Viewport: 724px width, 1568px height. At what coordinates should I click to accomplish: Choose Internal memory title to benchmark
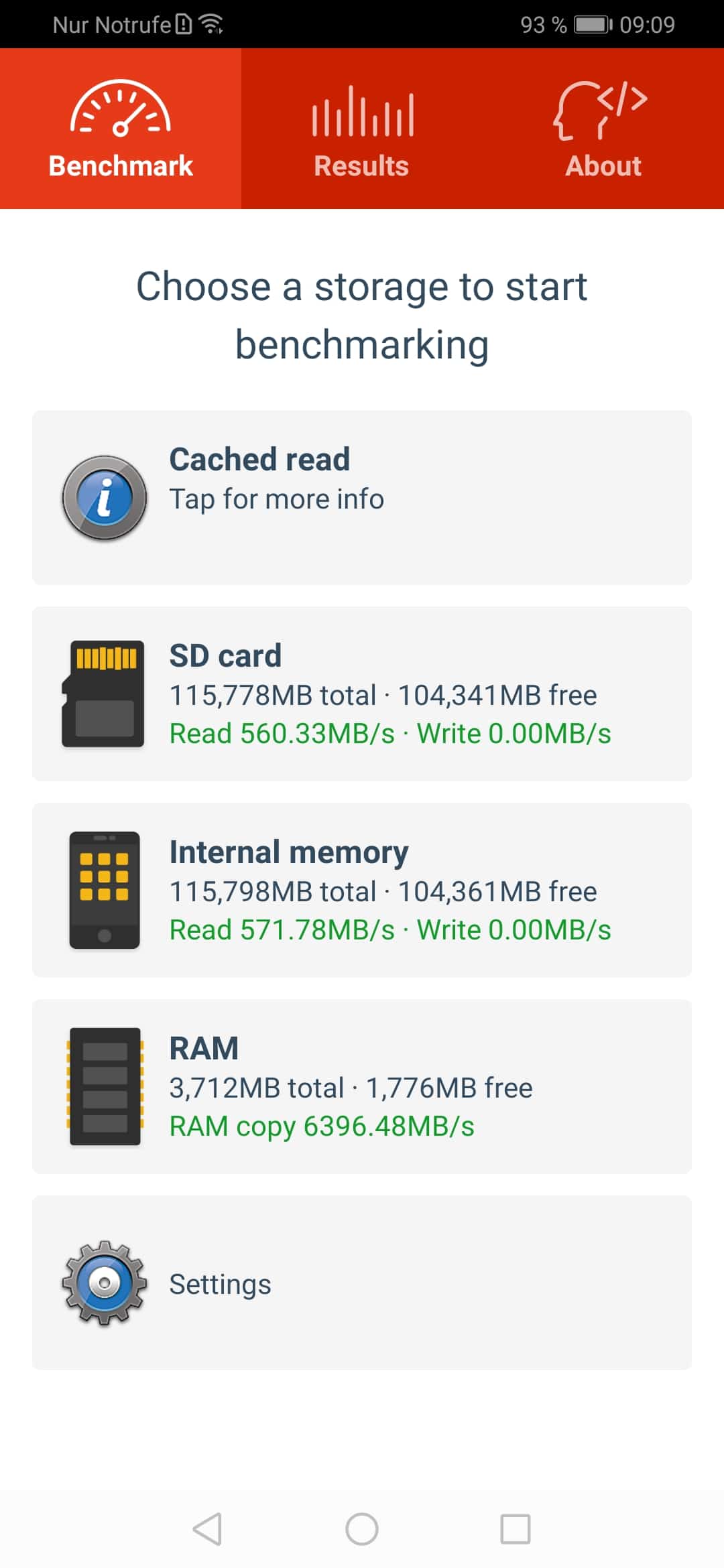click(289, 852)
